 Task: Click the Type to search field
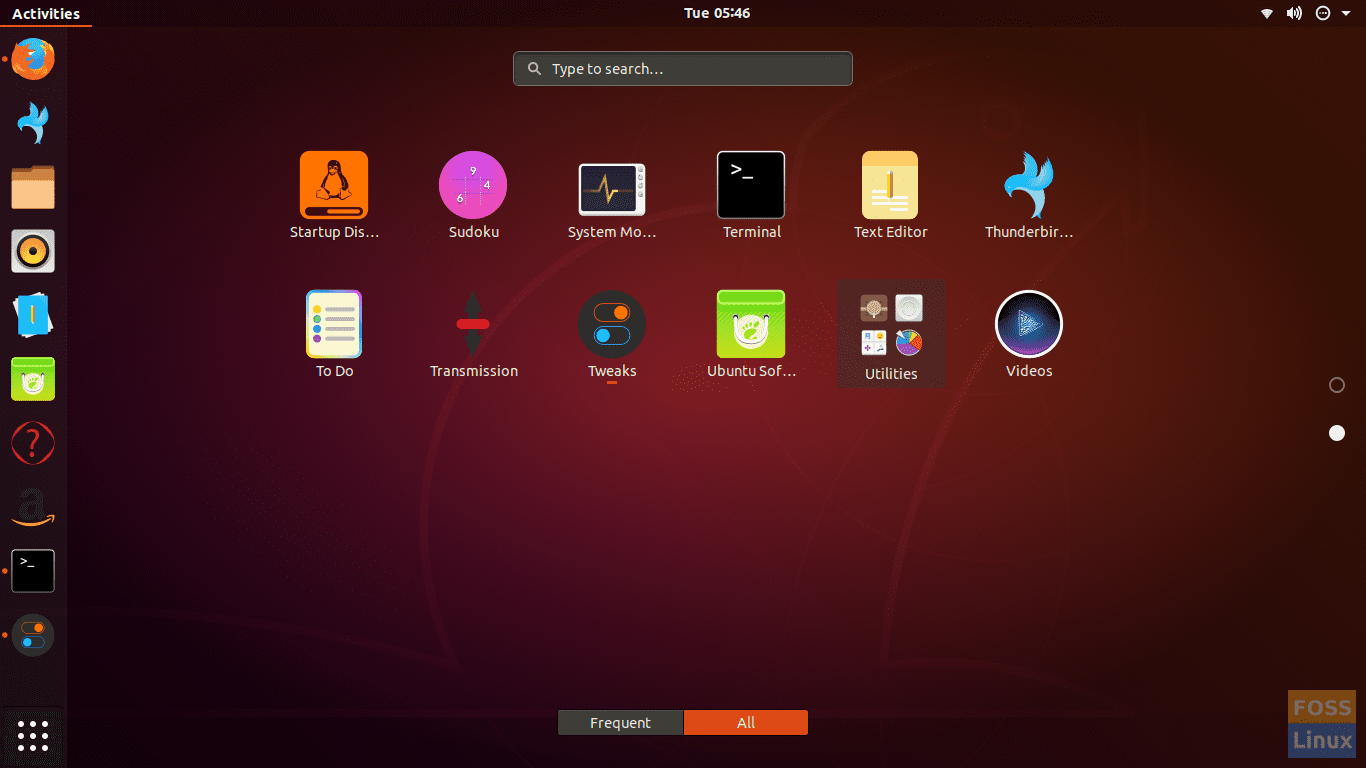[x=683, y=69]
